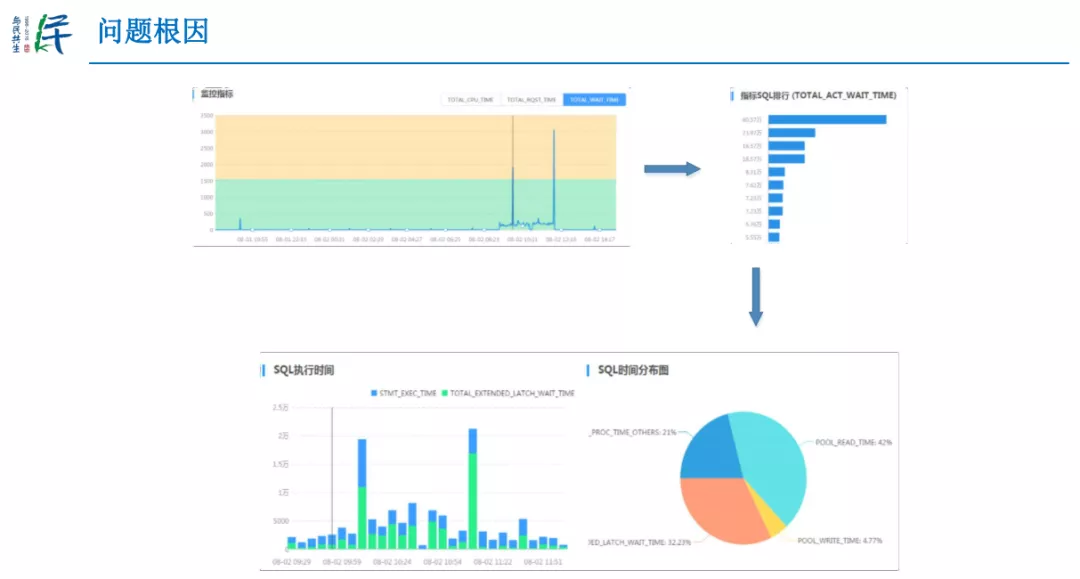Viewport: 1080px width, 579px height.
Task: Click the "SQL执行时间" chart title
Action: pyautogui.click(x=304, y=370)
